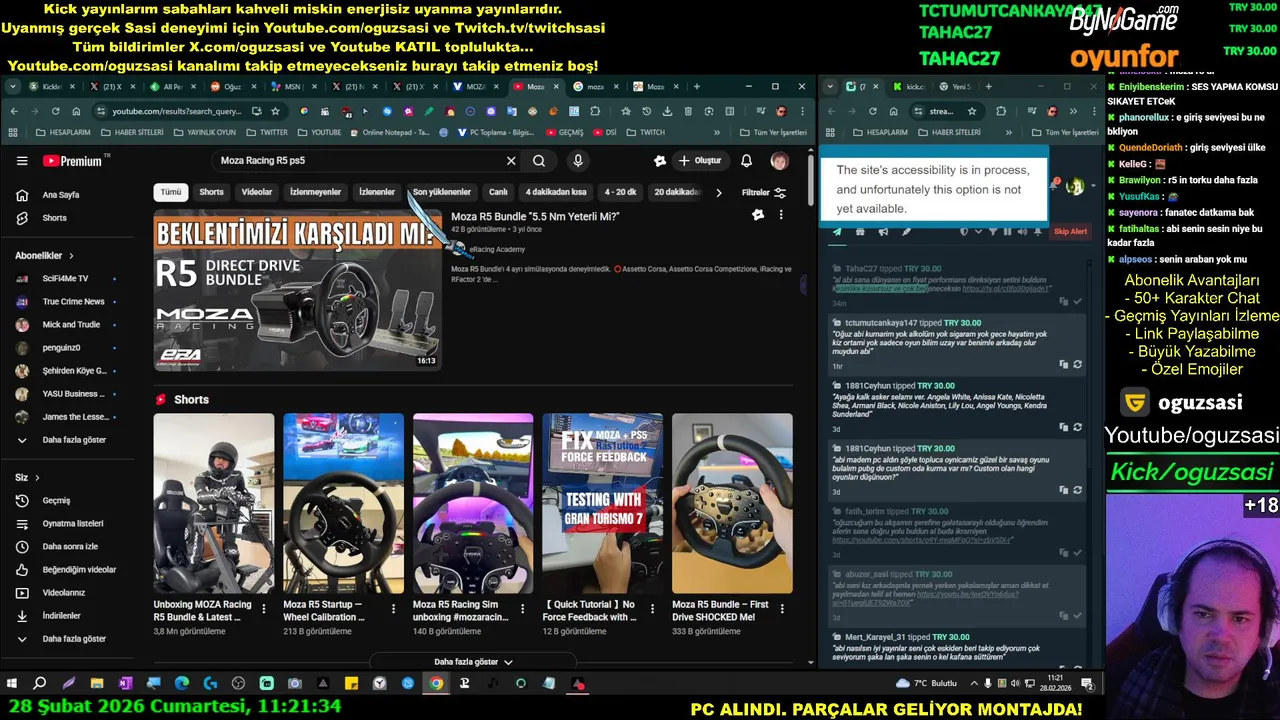Open the TWITCH bookmark folder
The image size is (1280, 720).
coord(645,132)
